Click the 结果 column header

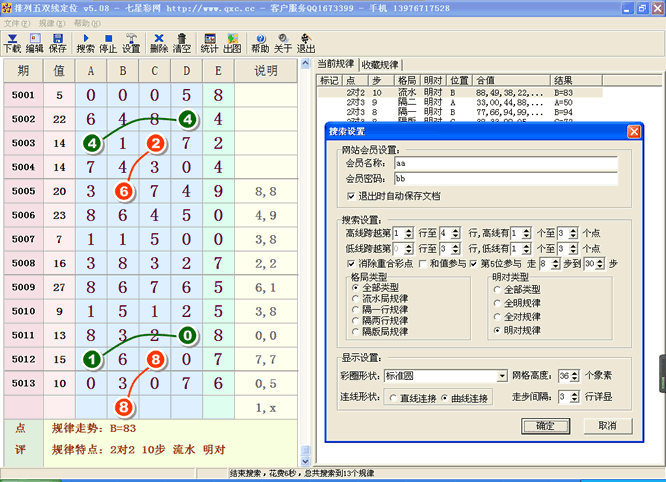[x=577, y=80]
